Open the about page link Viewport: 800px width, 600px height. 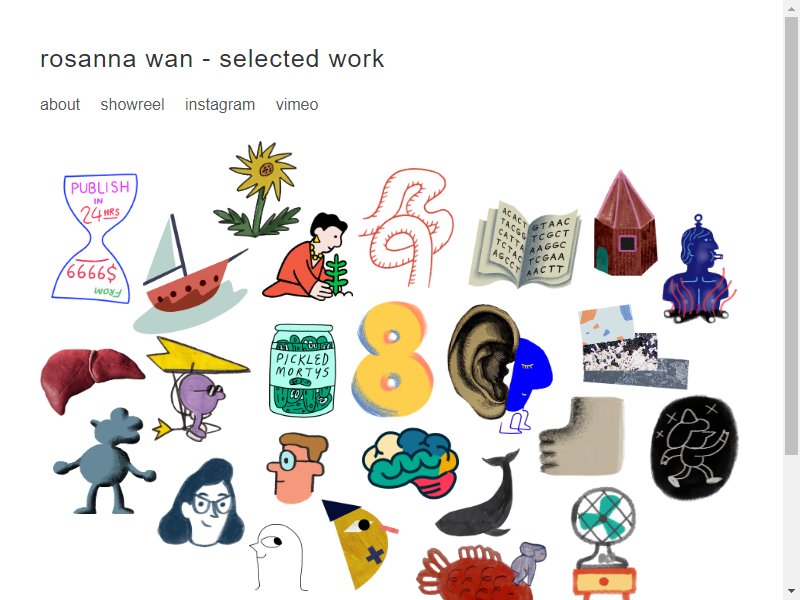[60, 105]
